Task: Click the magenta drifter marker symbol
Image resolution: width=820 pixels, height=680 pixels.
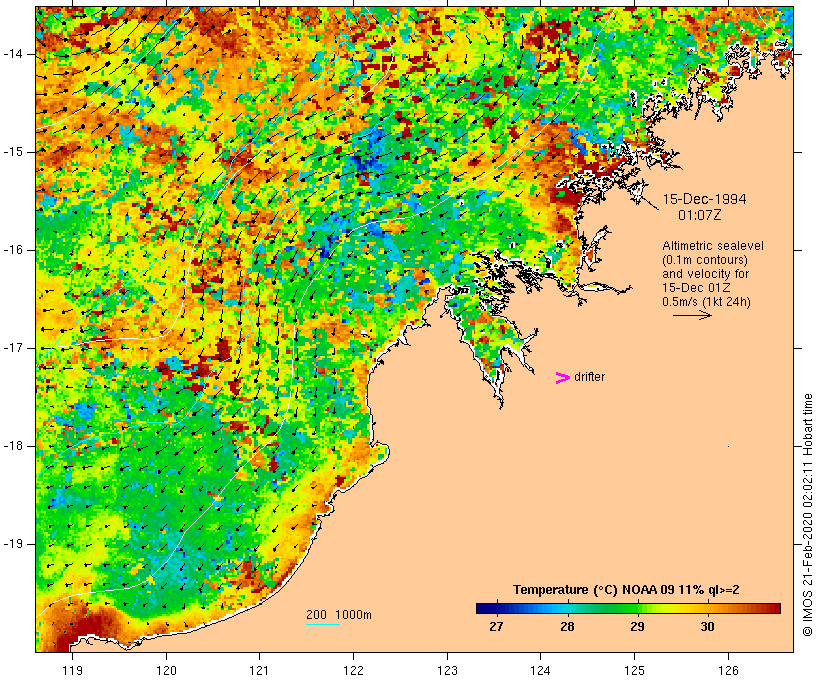Action: click(x=562, y=378)
